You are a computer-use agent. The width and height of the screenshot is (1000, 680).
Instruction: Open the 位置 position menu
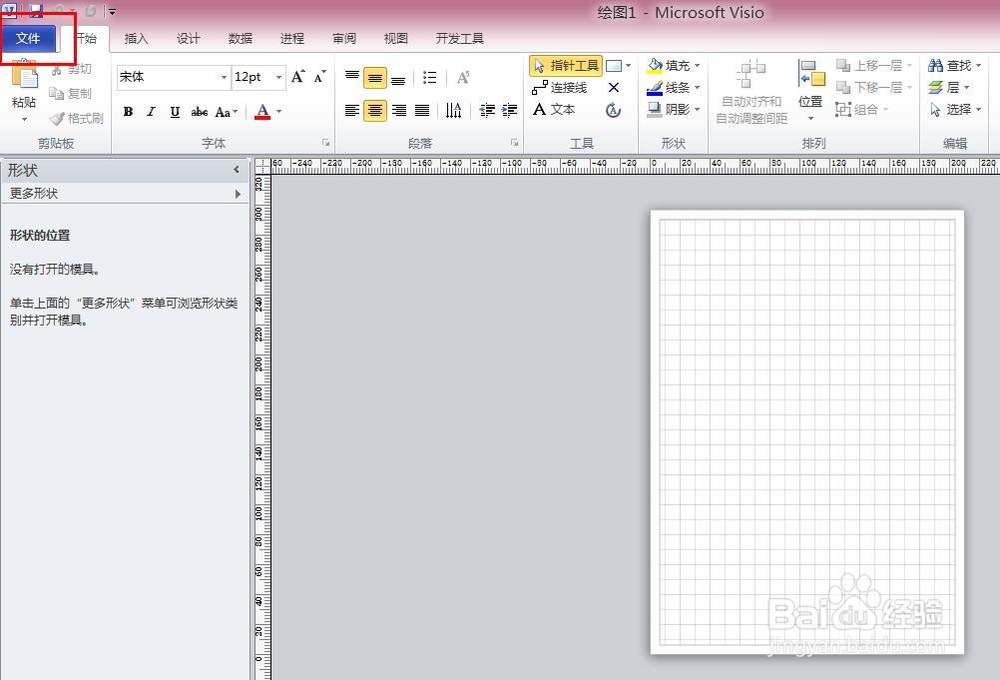click(x=811, y=91)
